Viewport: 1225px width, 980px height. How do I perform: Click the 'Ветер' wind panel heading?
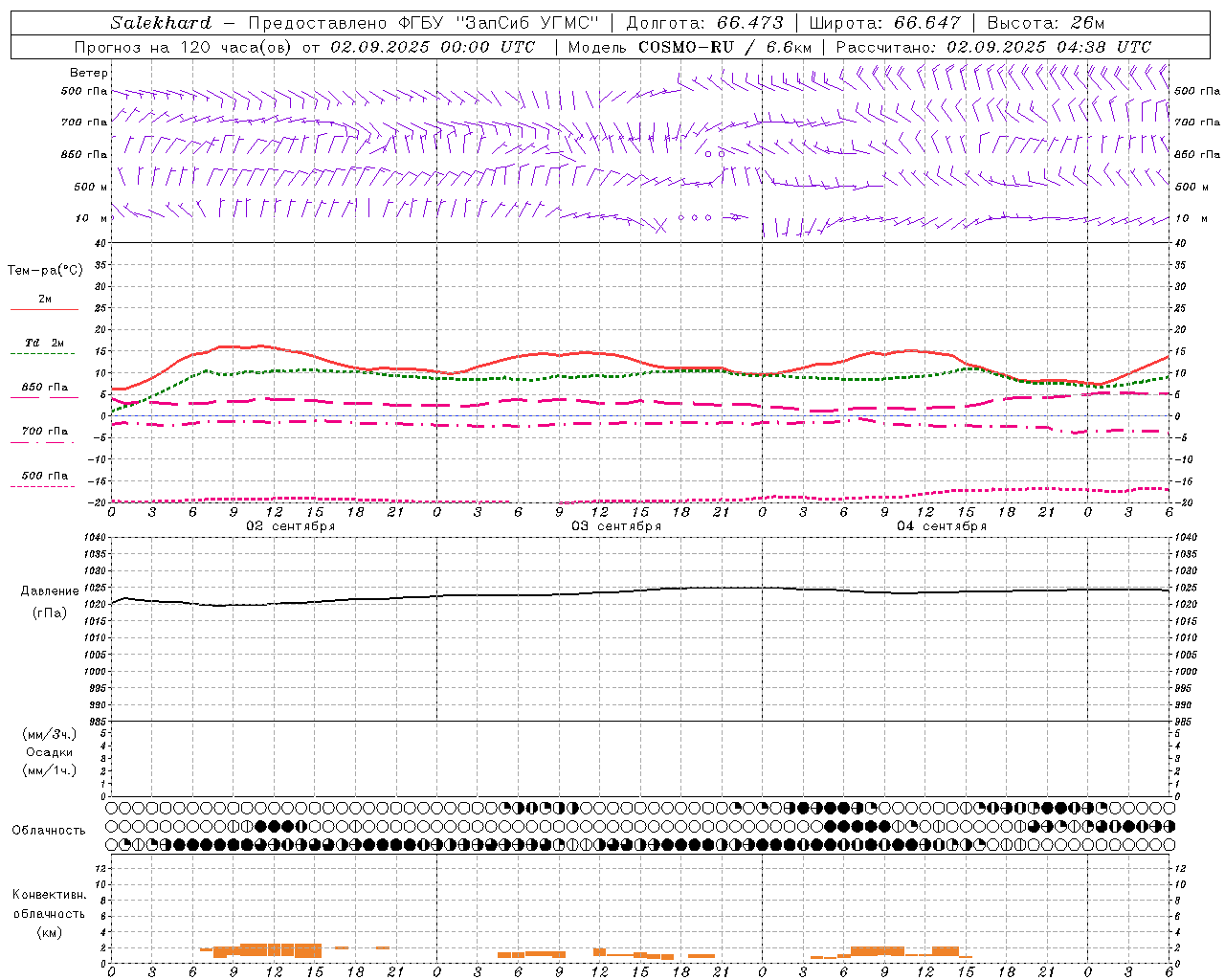(x=88, y=73)
